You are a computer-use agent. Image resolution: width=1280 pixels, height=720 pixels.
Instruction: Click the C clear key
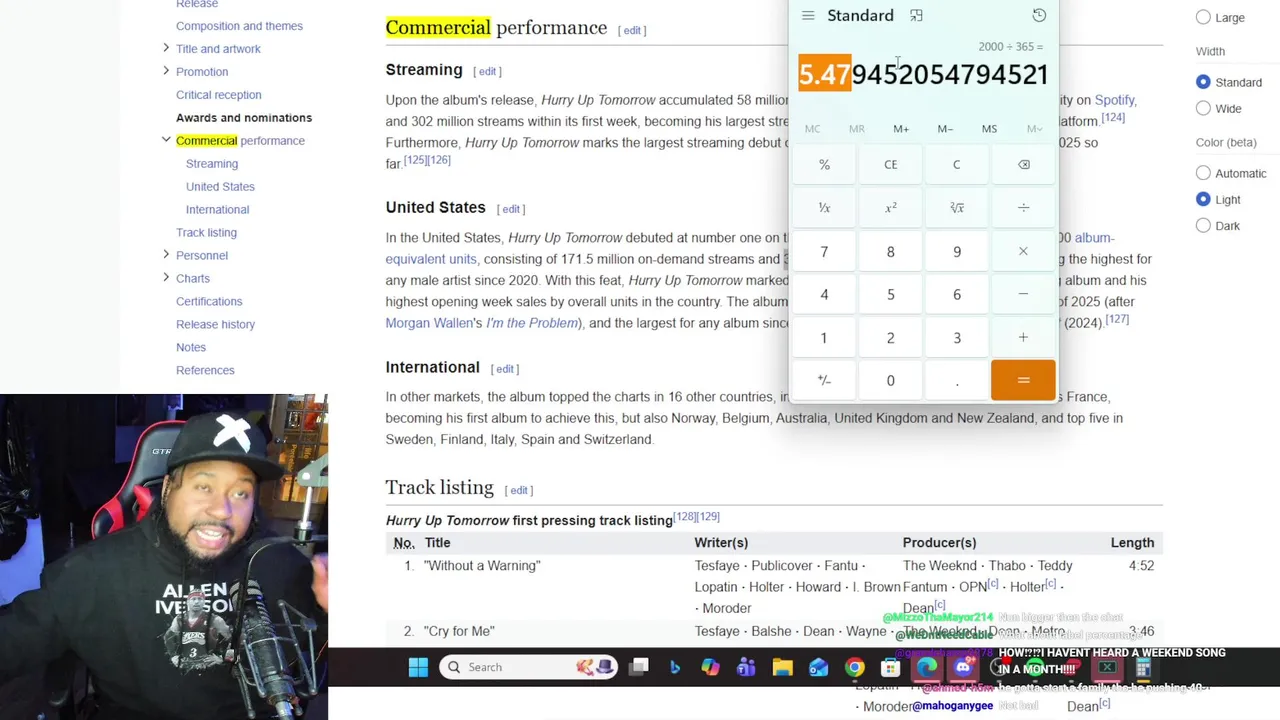point(957,164)
